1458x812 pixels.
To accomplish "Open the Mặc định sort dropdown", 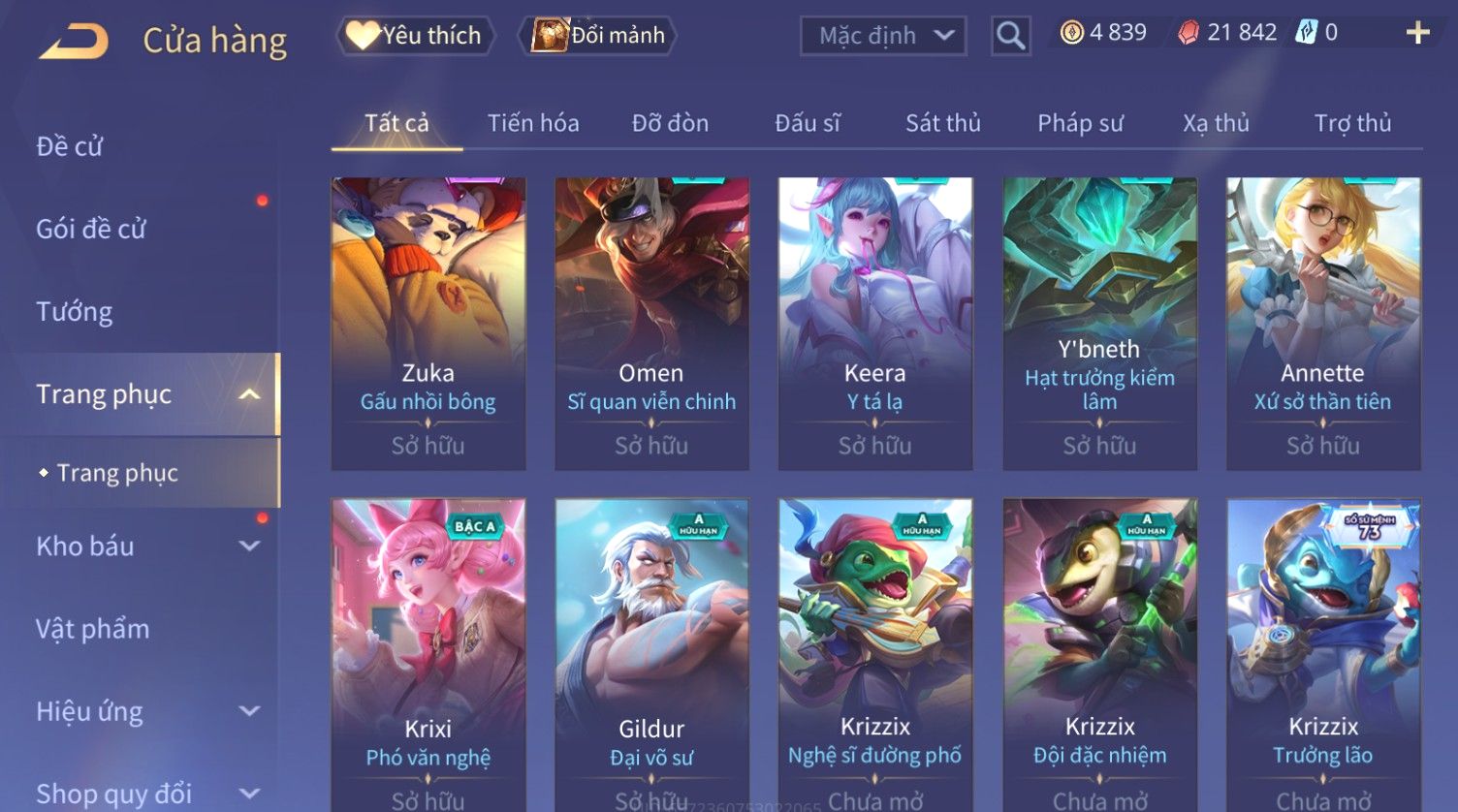I will (x=883, y=36).
